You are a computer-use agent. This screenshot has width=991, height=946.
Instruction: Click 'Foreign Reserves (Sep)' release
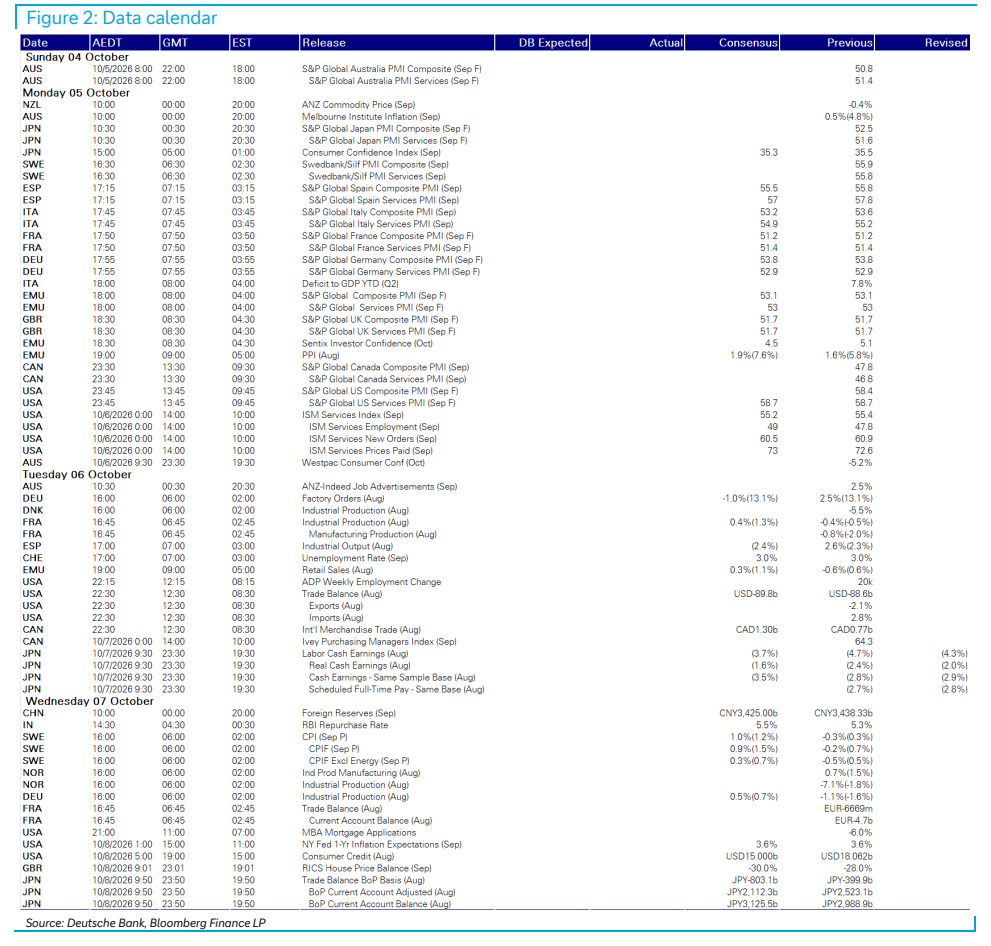349,713
